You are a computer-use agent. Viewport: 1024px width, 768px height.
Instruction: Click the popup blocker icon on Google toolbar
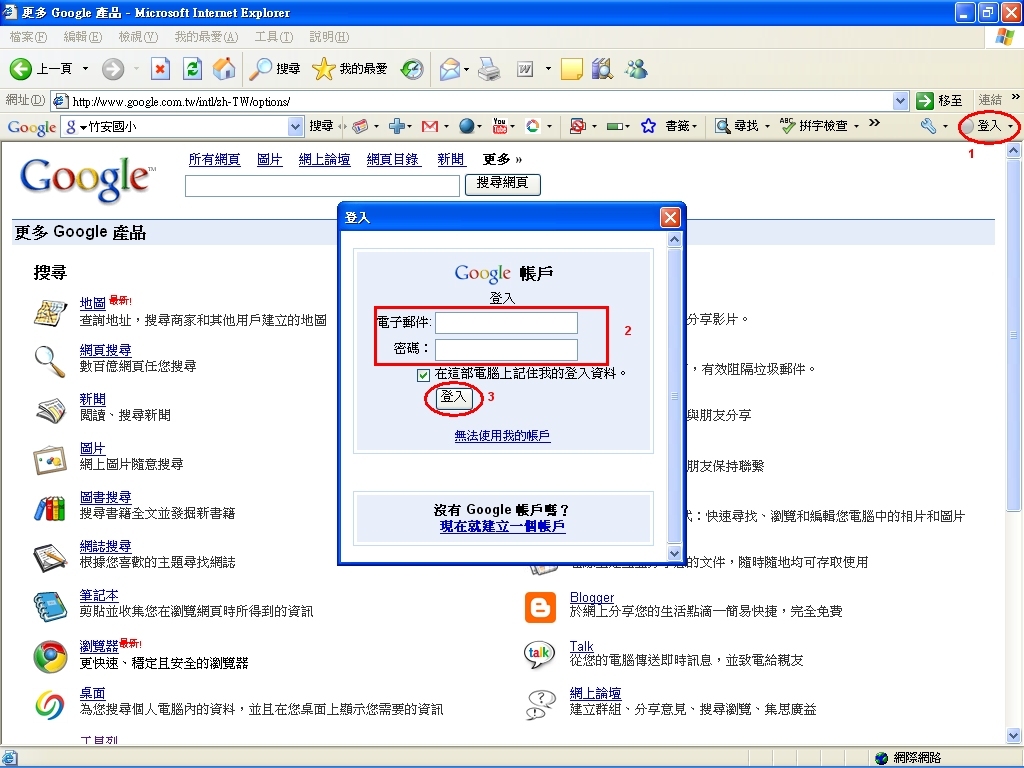[x=577, y=126]
